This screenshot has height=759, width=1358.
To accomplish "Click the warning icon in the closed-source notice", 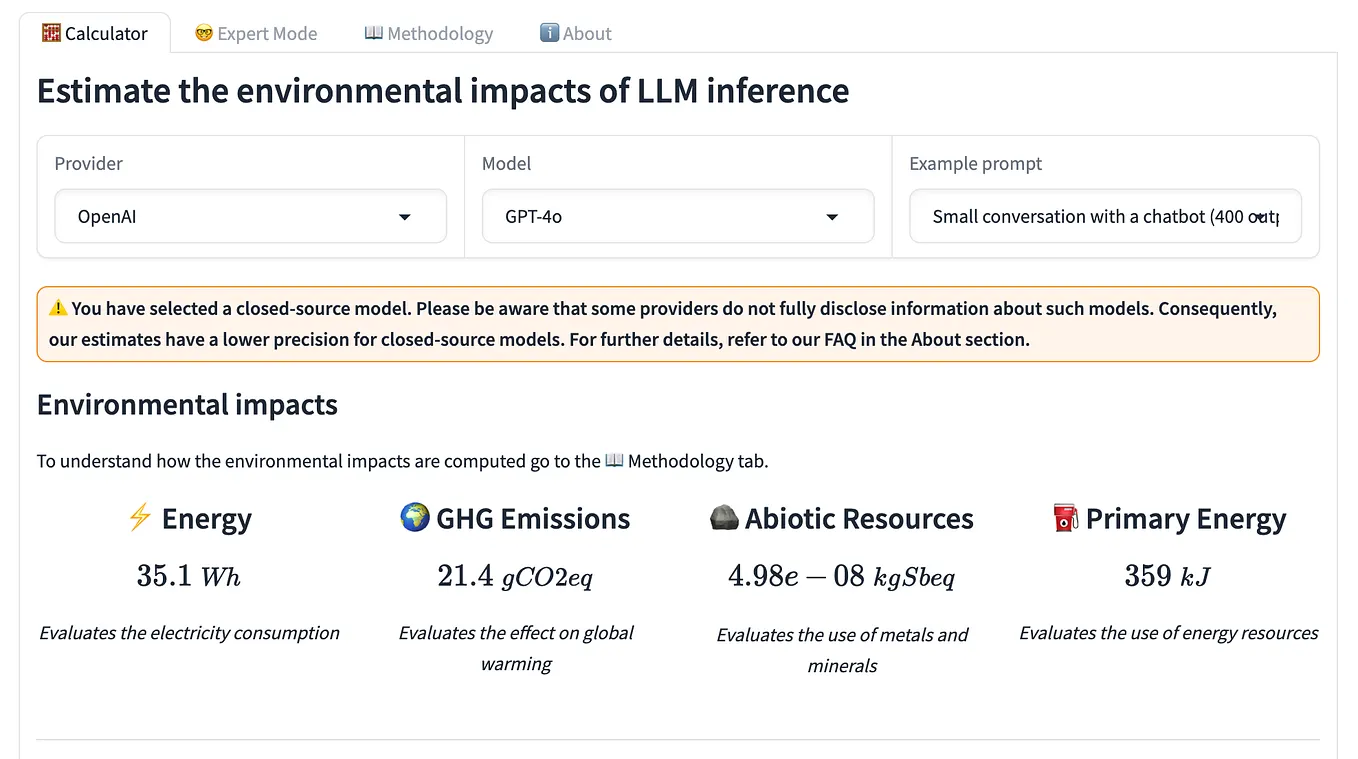I will (x=58, y=308).
